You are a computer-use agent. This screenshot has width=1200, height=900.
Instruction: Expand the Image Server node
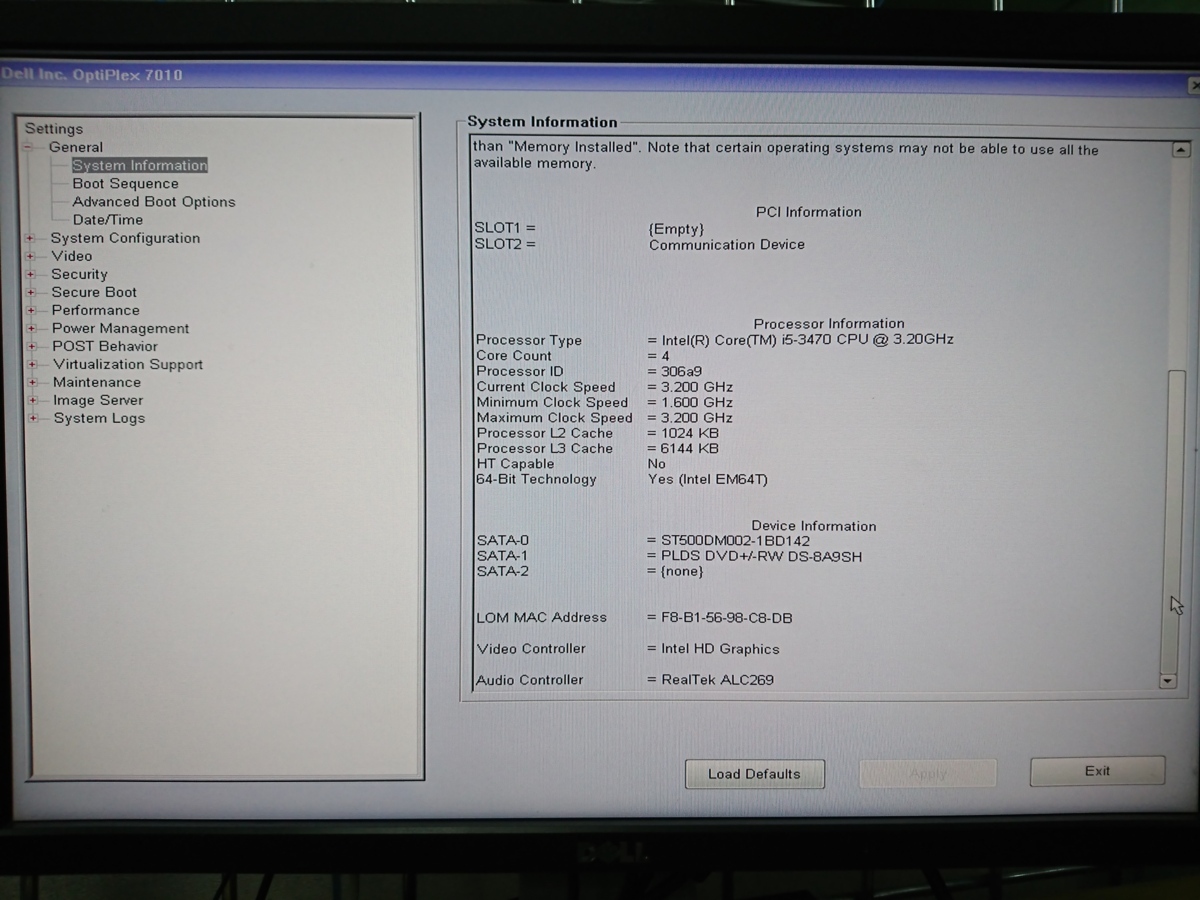pyautogui.click(x=33, y=400)
